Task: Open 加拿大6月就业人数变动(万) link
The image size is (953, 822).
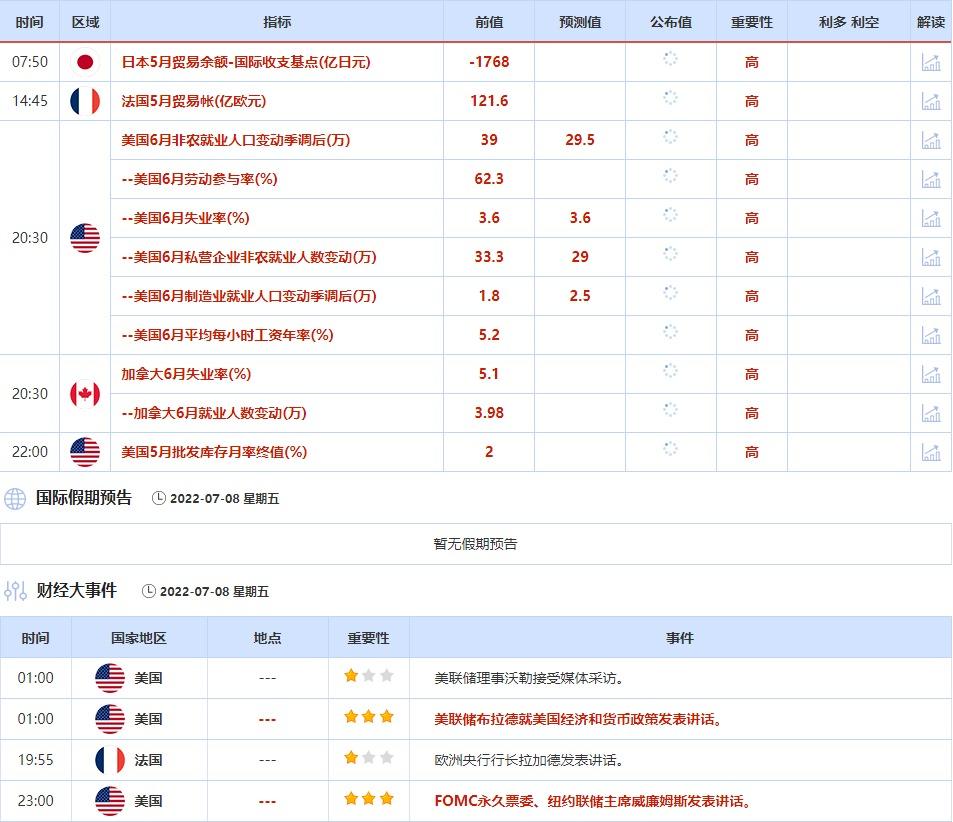Action: 214,413
